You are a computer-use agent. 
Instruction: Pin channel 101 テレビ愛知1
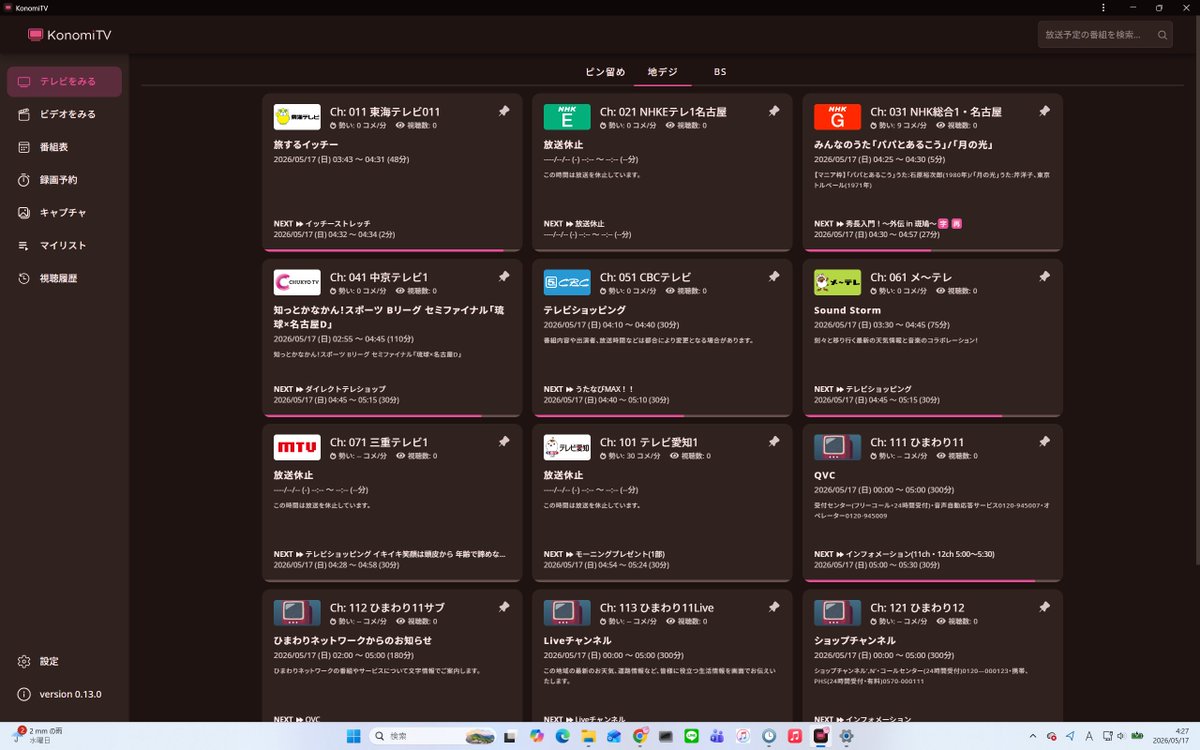[773, 442]
